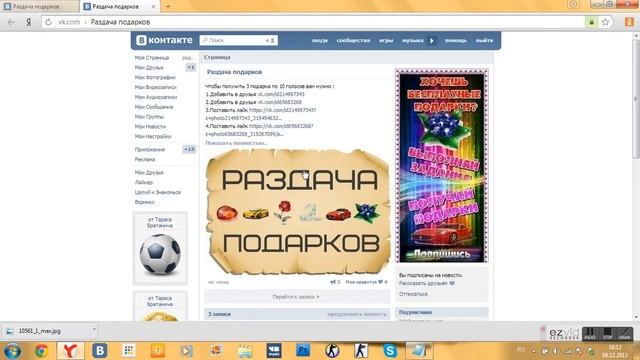Open Photoshop from the taskbar
This screenshot has width=640, height=360.
(x=303, y=351)
